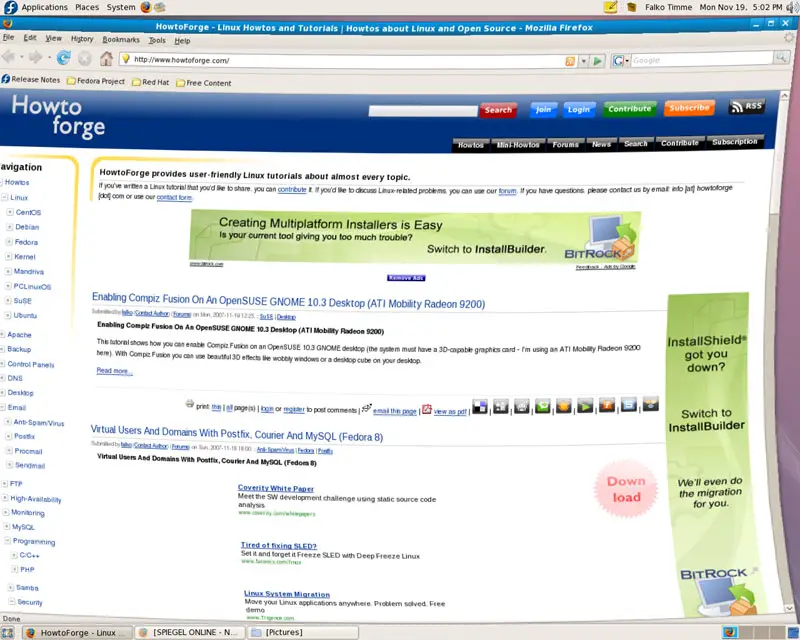Click the printer icon beside 'print'
The height and width of the screenshot is (640, 800).
click(x=190, y=404)
